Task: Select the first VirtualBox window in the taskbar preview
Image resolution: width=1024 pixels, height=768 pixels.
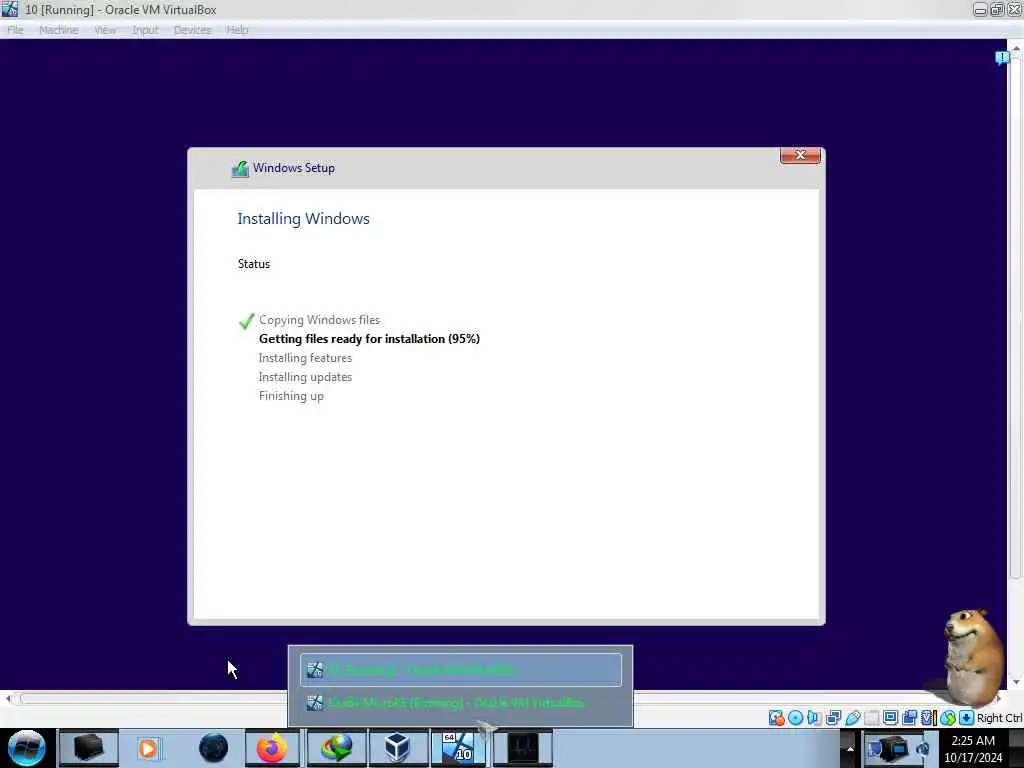Action: click(461, 670)
